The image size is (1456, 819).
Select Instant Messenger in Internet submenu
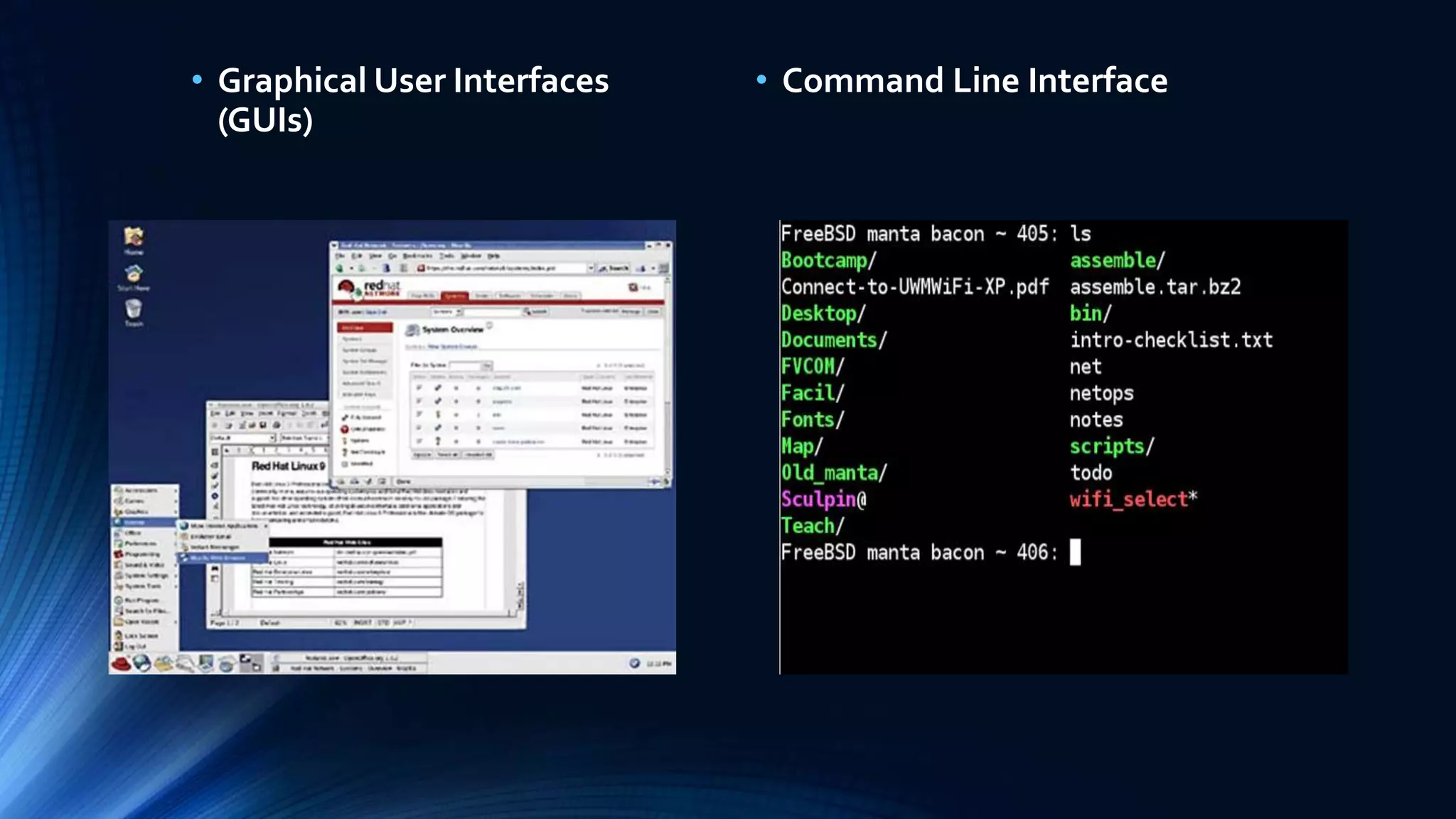pyautogui.click(x=223, y=547)
